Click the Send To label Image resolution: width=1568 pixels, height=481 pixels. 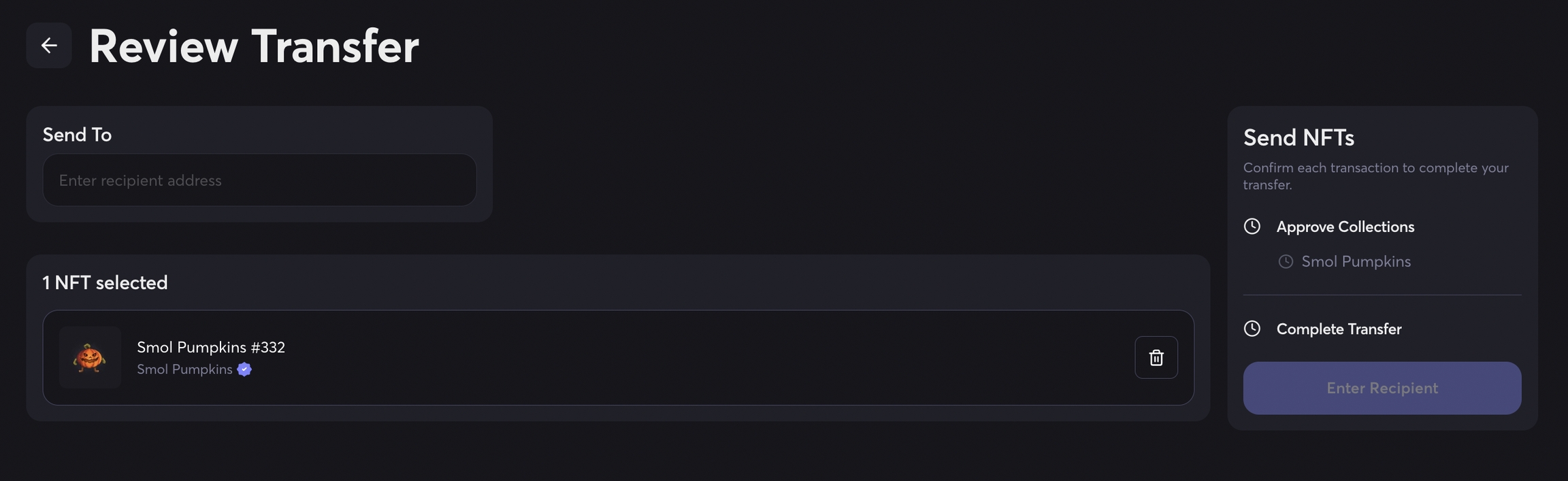pos(77,135)
